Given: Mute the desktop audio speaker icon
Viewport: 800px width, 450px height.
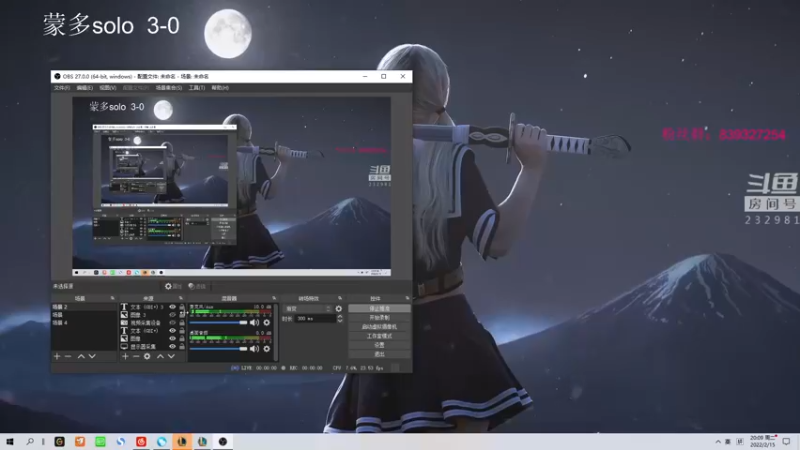Looking at the screenshot, I should (254, 348).
